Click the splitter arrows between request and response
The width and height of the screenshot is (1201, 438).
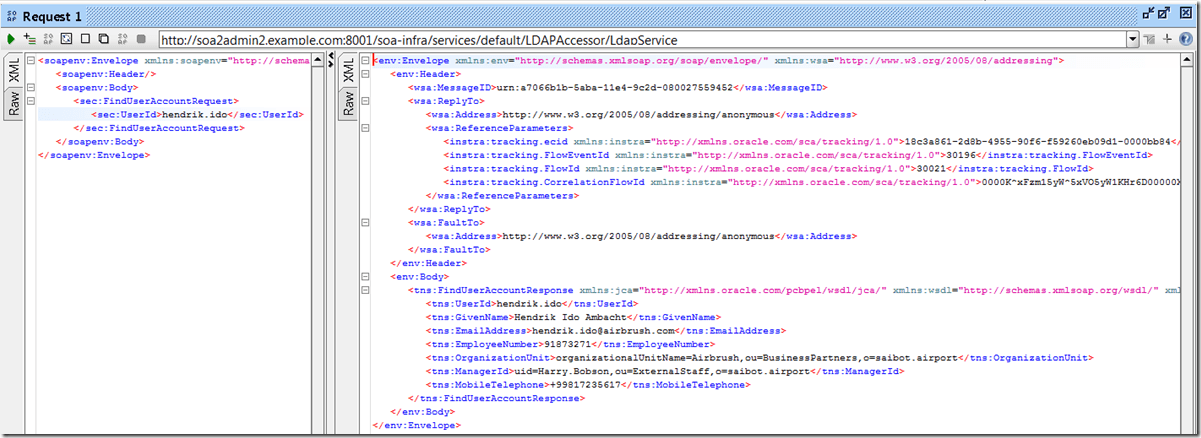coord(331,62)
